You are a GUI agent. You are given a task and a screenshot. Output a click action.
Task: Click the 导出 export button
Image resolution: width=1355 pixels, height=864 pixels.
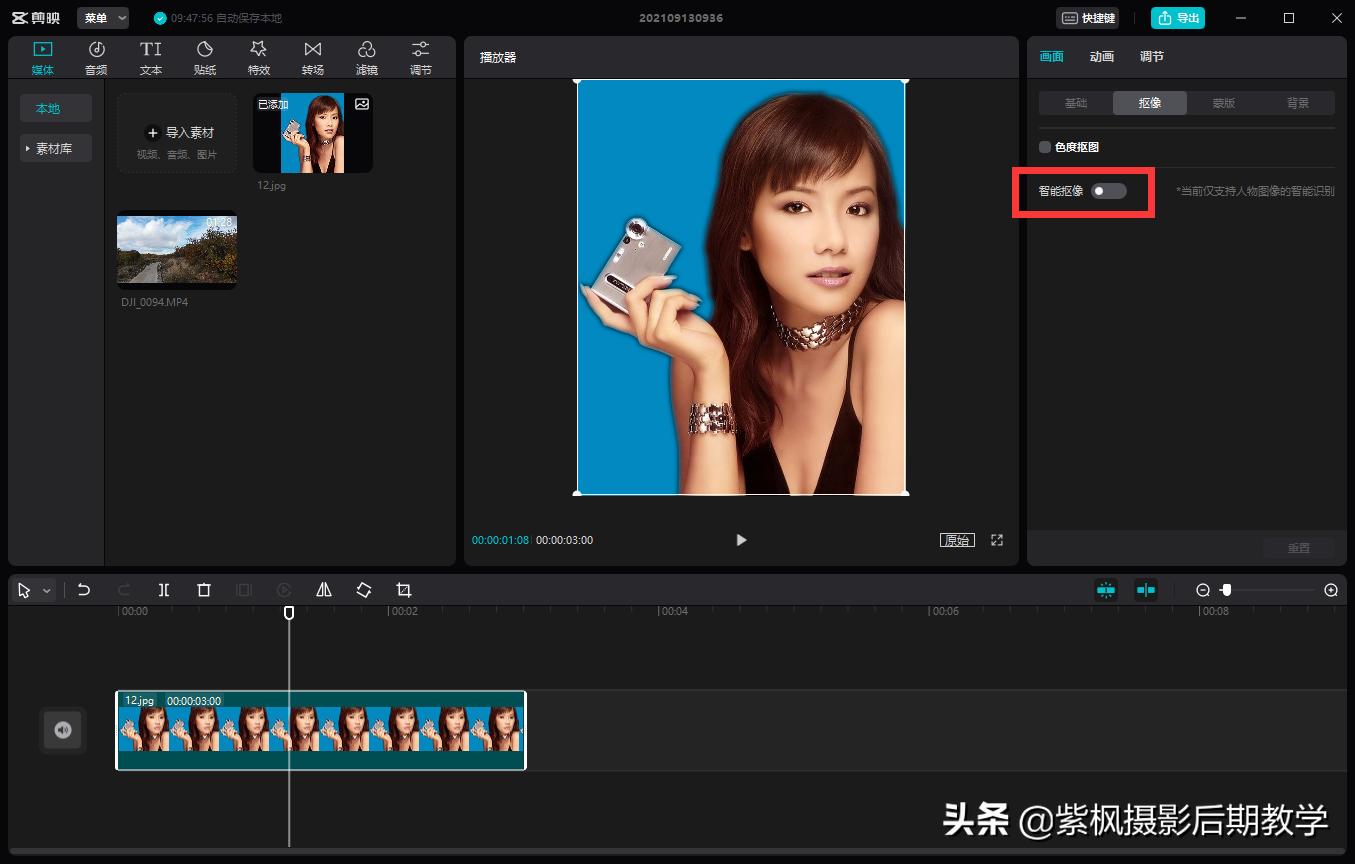(1178, 18)
